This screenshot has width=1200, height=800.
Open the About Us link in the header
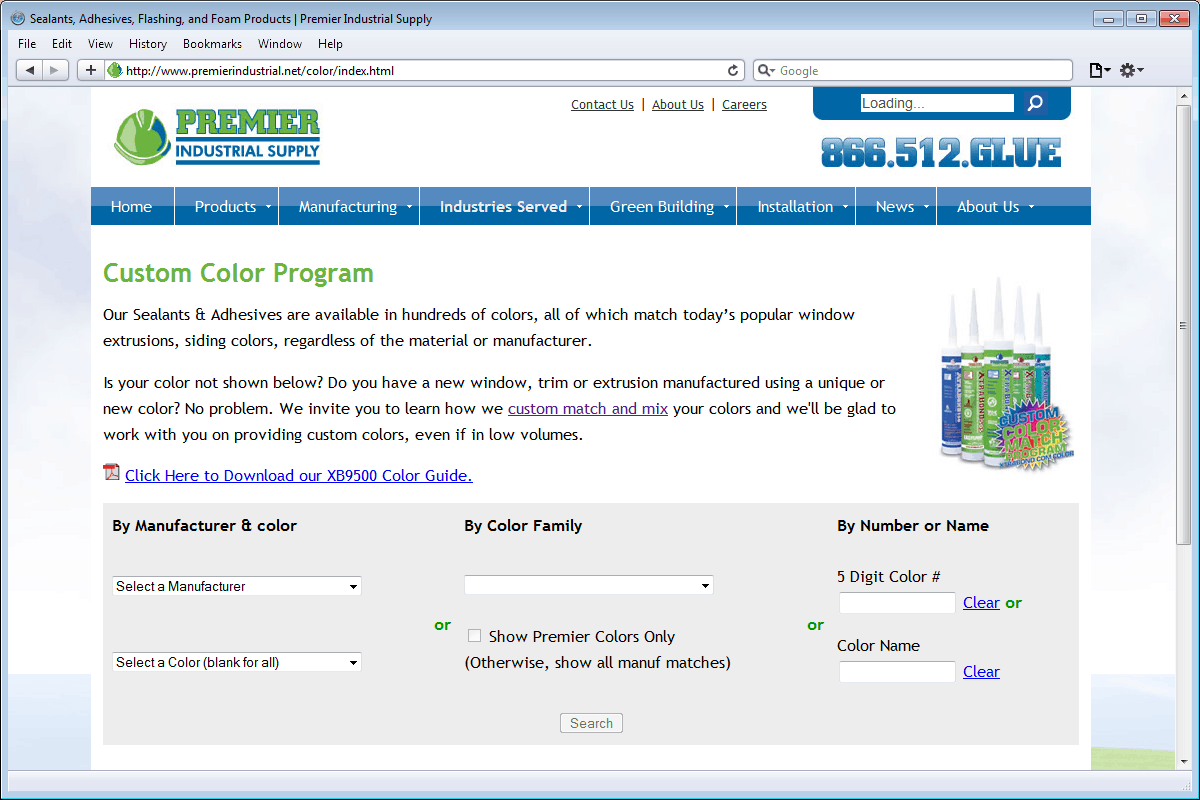(x=678, y=104)
